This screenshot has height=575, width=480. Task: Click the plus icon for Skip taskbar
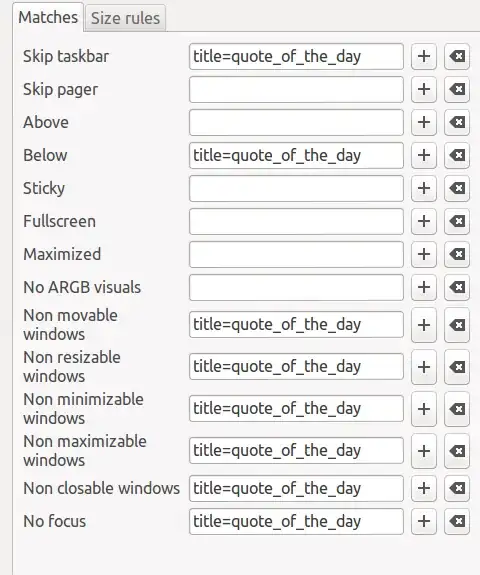click(424, 56)
